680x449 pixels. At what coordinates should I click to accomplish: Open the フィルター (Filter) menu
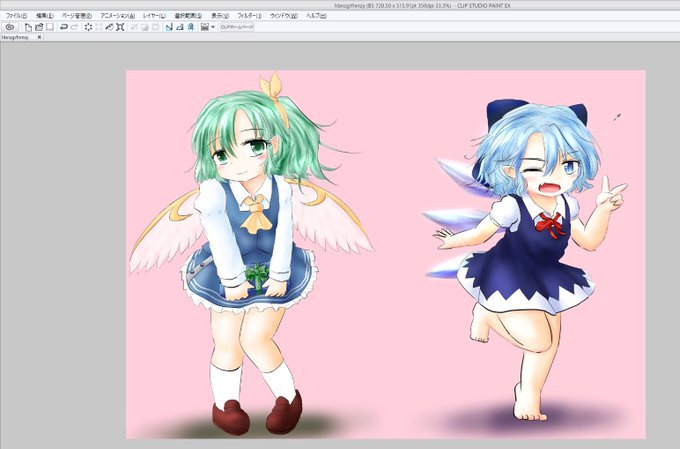click(249, 16)
